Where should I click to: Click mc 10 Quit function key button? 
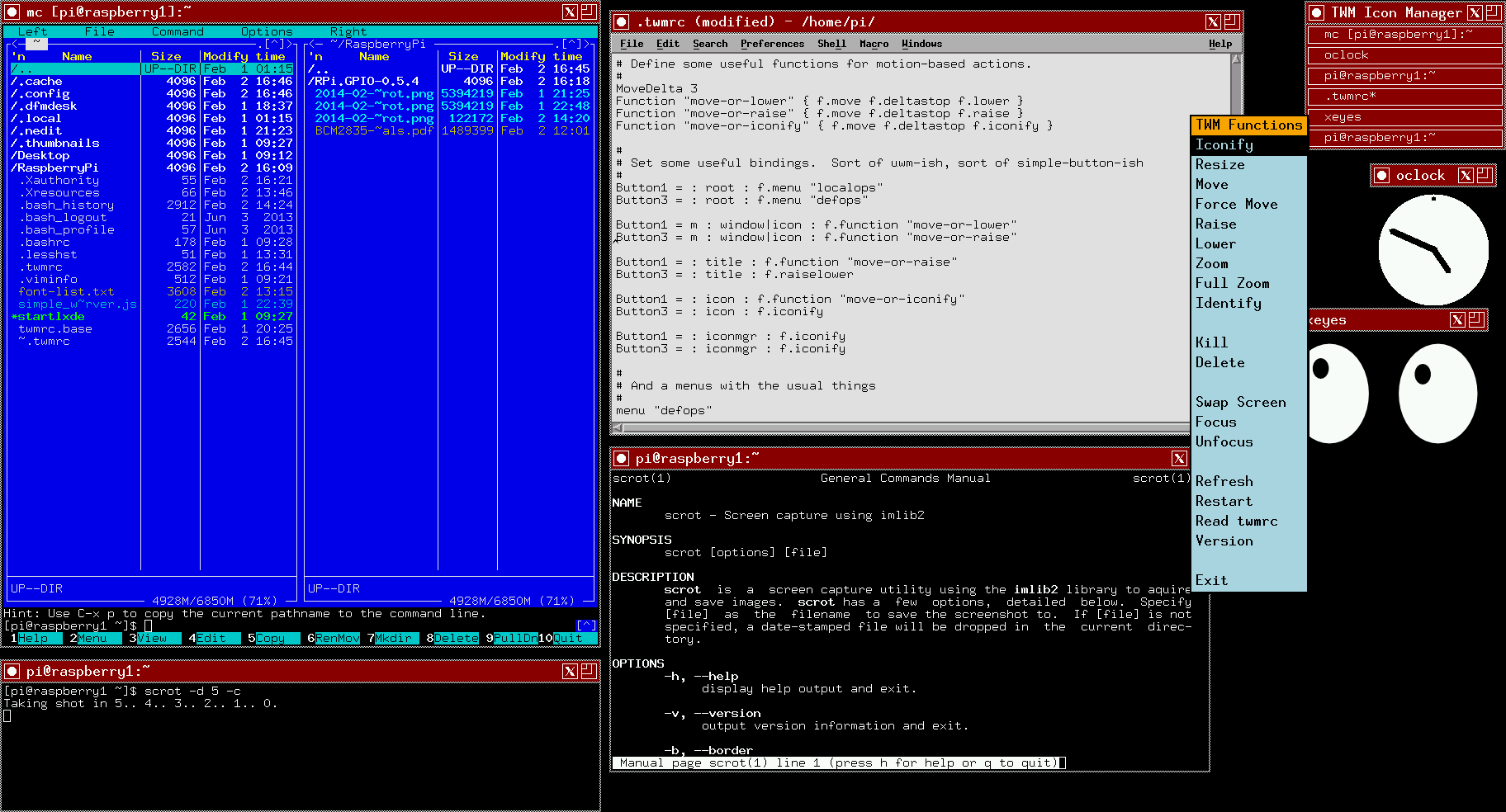(566, 638)
